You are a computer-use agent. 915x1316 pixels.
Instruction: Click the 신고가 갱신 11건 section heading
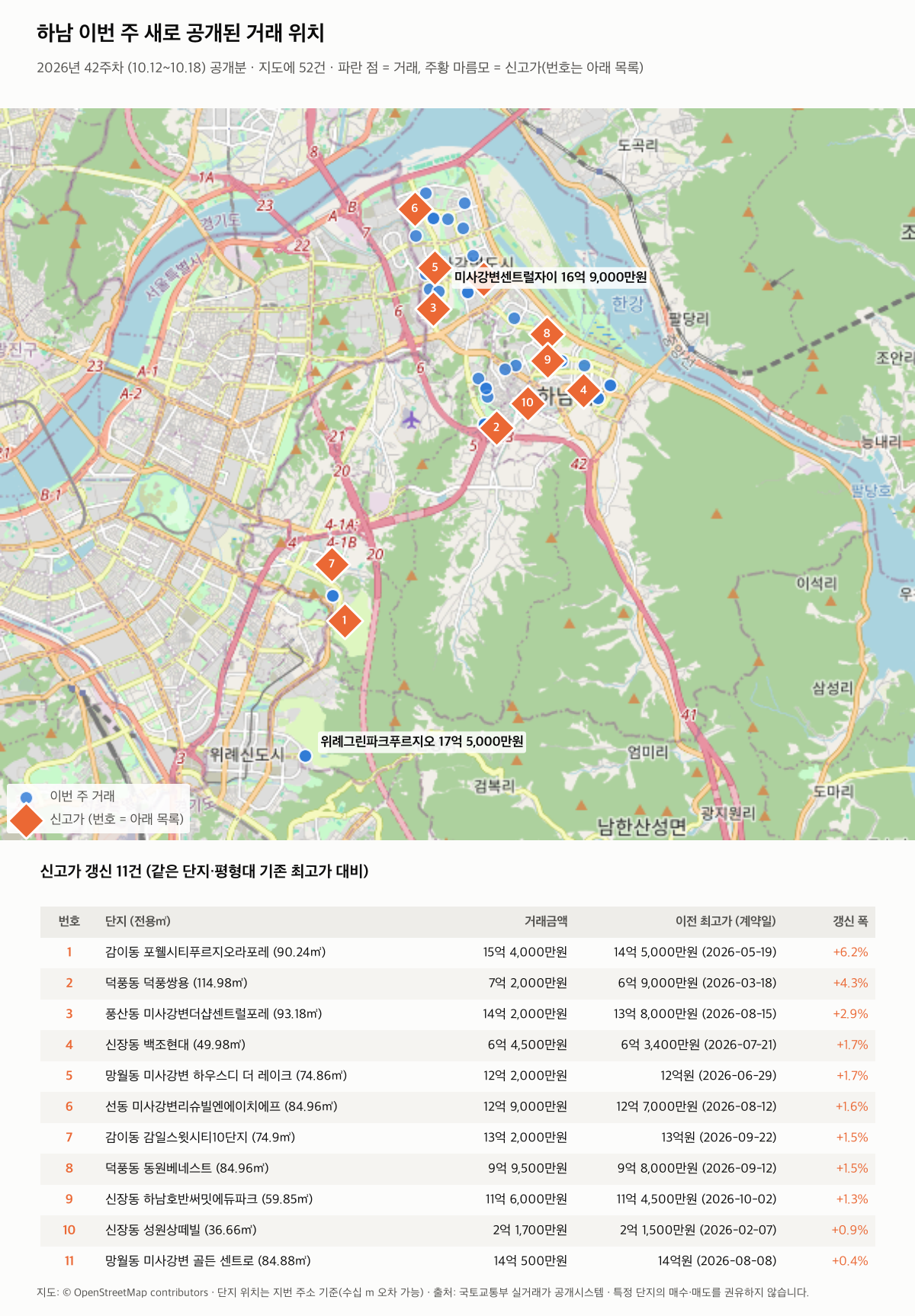pyautogui.click(x=204, y=871)
